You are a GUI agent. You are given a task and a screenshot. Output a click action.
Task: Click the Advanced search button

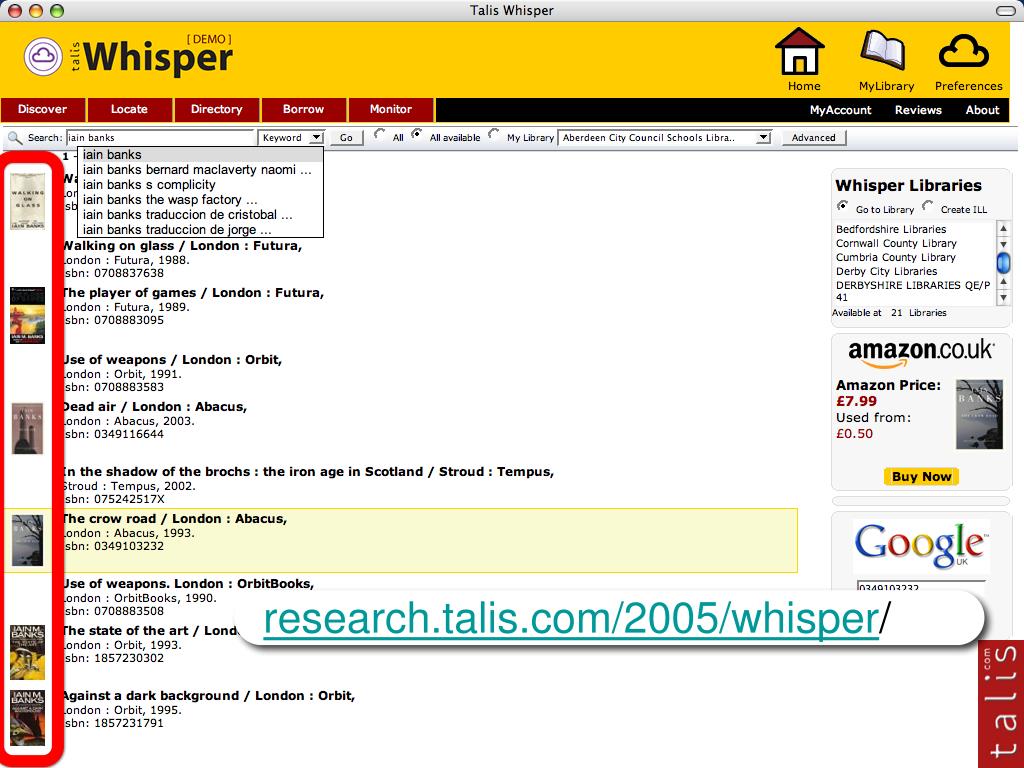814,138
